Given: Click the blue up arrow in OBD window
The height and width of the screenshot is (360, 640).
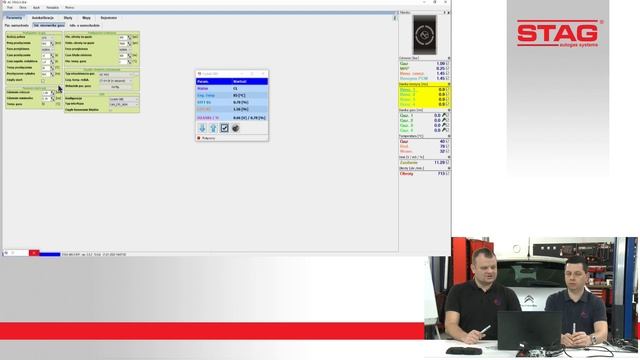Looking at the screenshot, I should 213,128.
